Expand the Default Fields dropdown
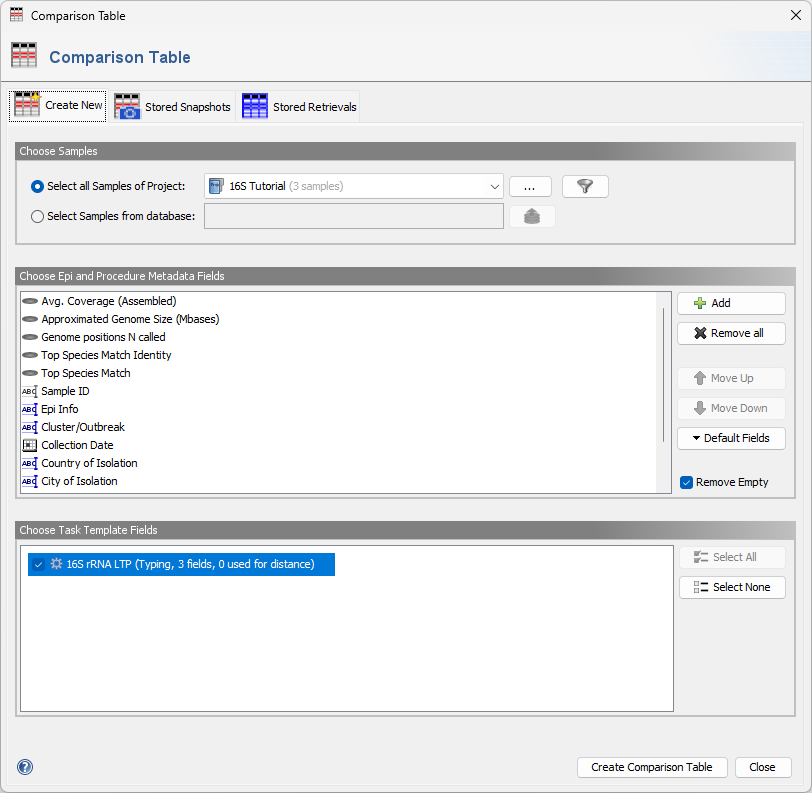The image size is (812, 793). [x=731, y=438]
